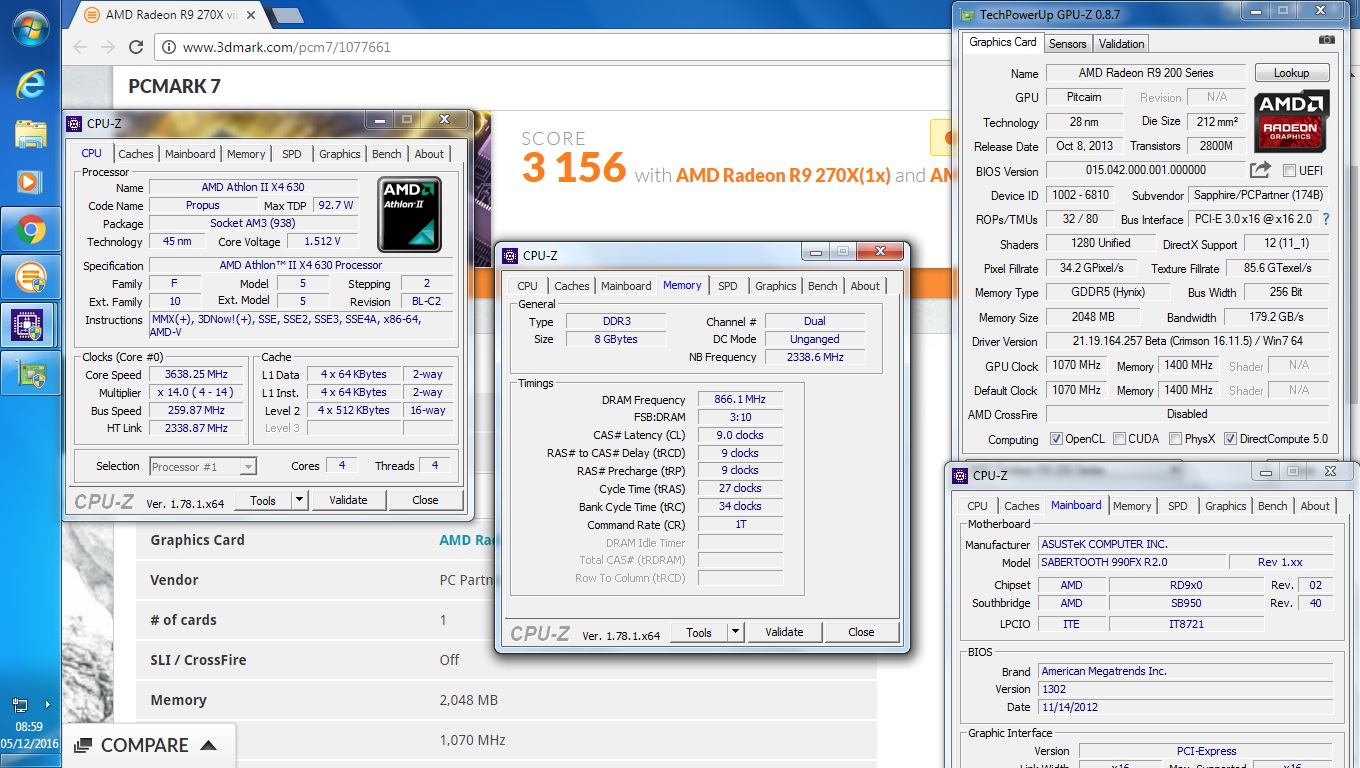Click the Sapphire/PCPartner (174B) subvendor field
Screen dimensions: 1360x768
pyautogui.click(x=1258, y=195)
